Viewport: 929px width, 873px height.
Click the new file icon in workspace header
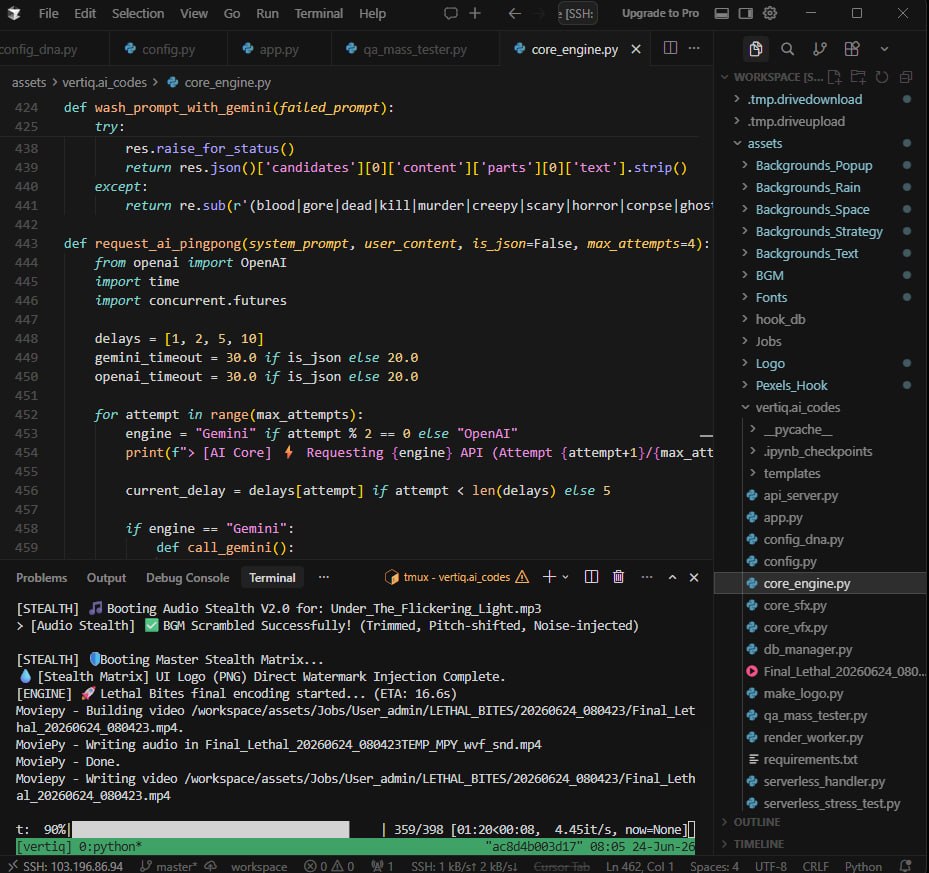(x=834, y=77)
